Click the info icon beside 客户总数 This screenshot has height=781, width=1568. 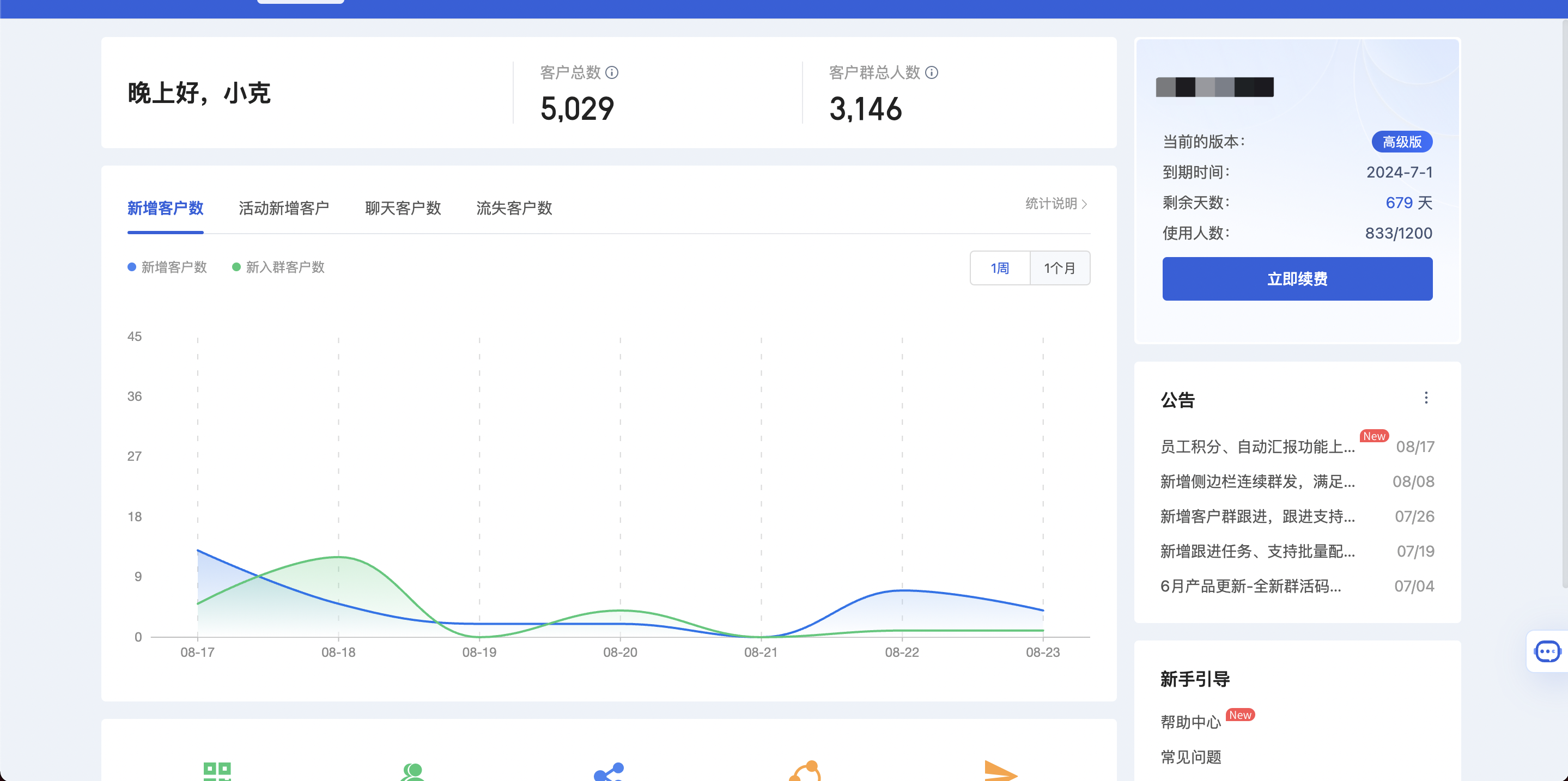[x=612, y=72]
